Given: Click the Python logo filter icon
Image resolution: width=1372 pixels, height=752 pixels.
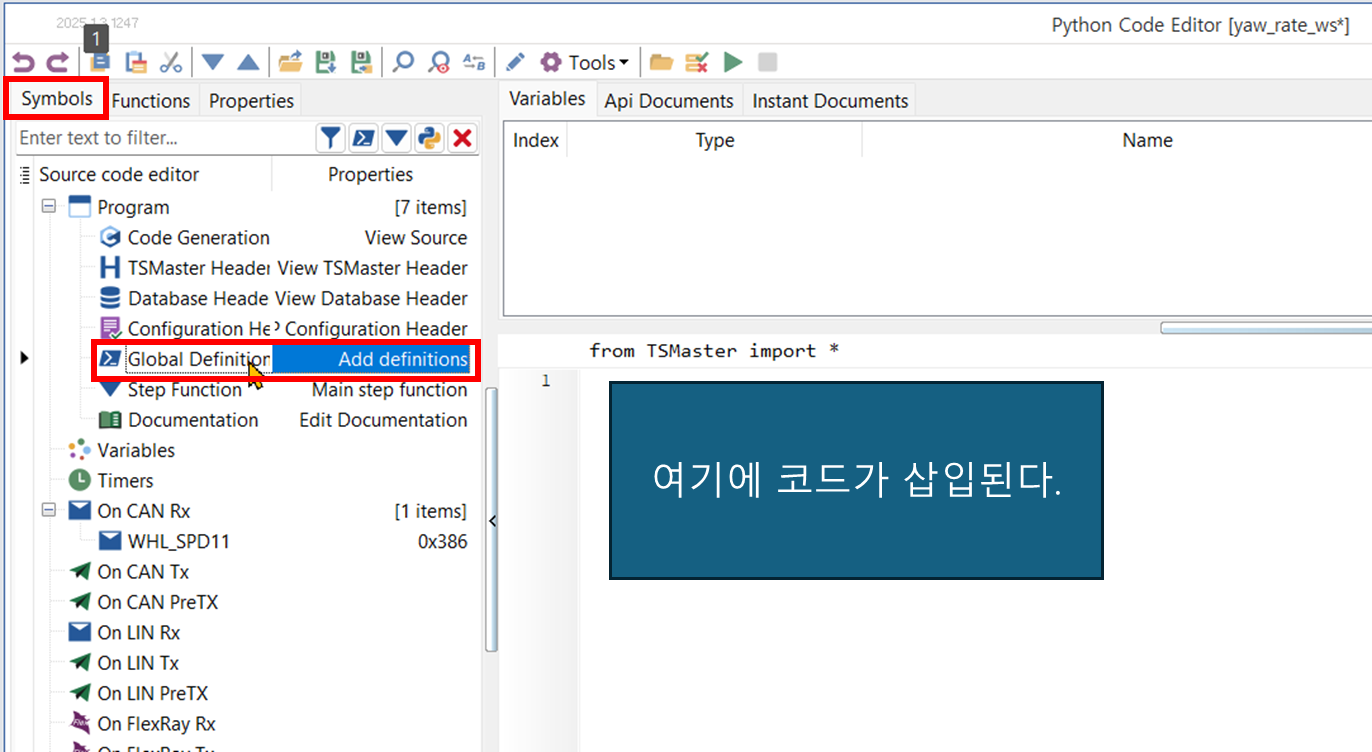Looking at the screenshot, I should 430,138.
